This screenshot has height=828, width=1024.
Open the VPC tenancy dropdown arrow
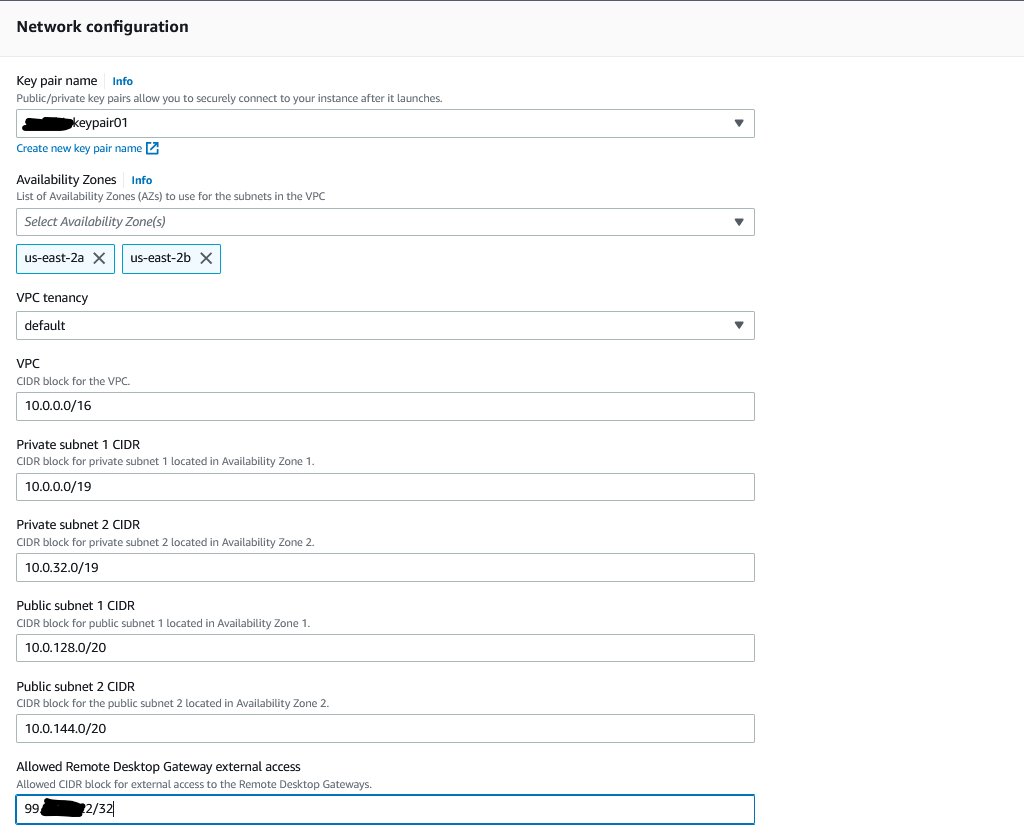pyautogui.click(x=739, y=325)
